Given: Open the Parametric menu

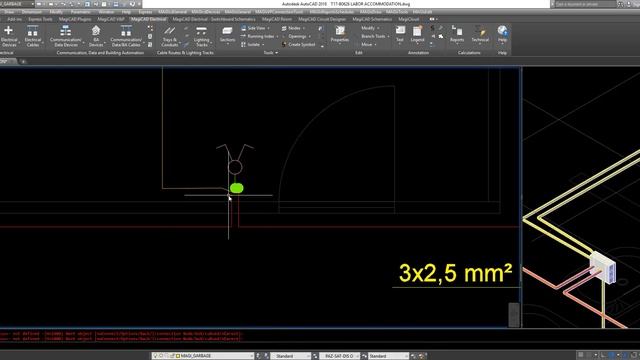Looking at the screenshot, I should [80, 12].
